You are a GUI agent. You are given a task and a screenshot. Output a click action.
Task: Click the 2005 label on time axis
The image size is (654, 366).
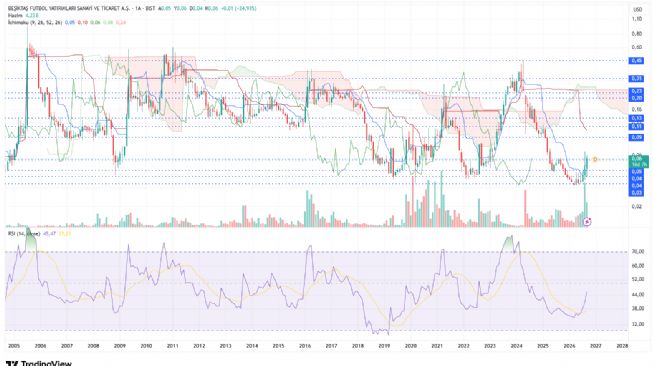pos(14,346)
